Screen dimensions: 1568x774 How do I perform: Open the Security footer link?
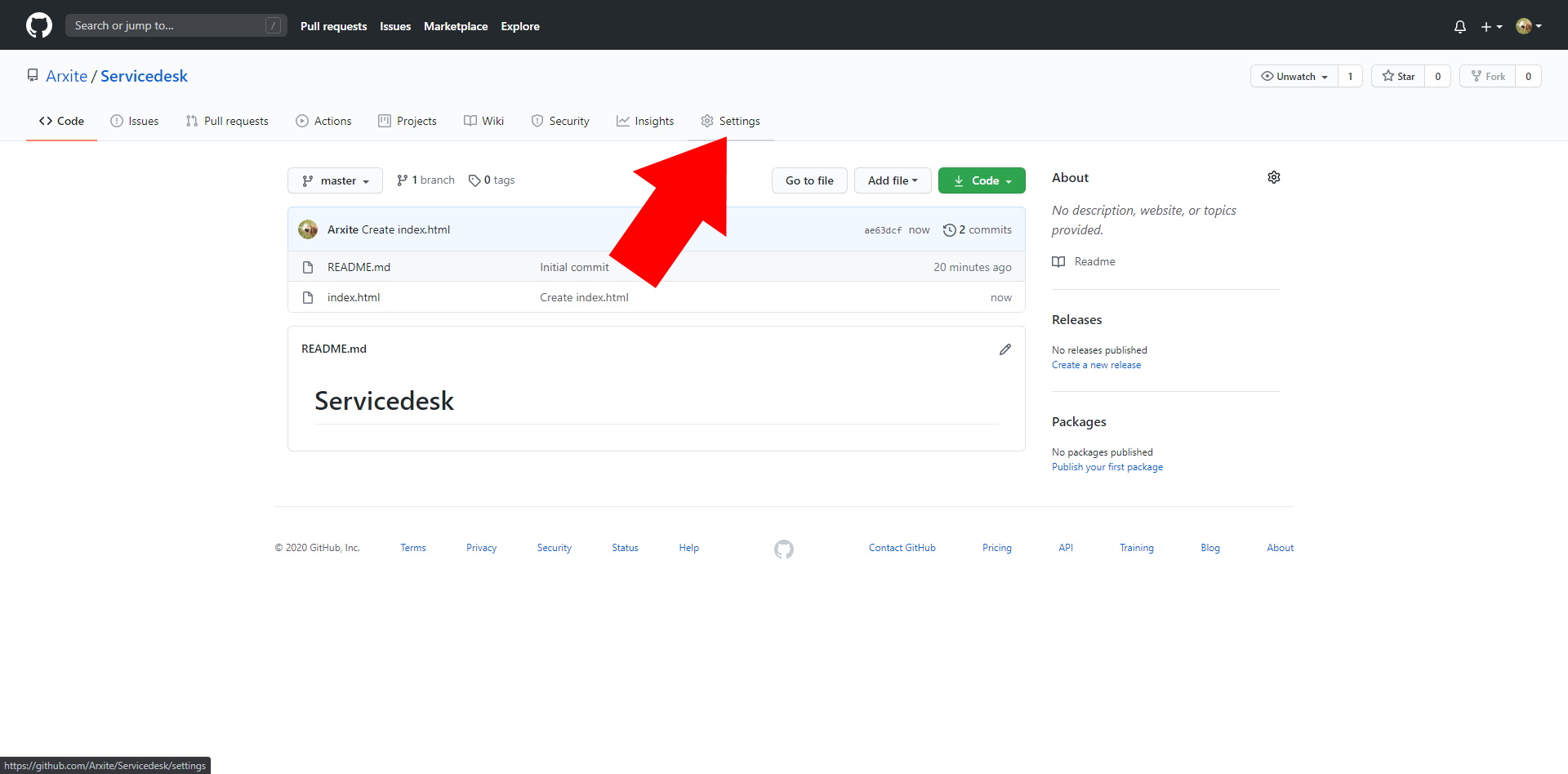tap(554, 548)
